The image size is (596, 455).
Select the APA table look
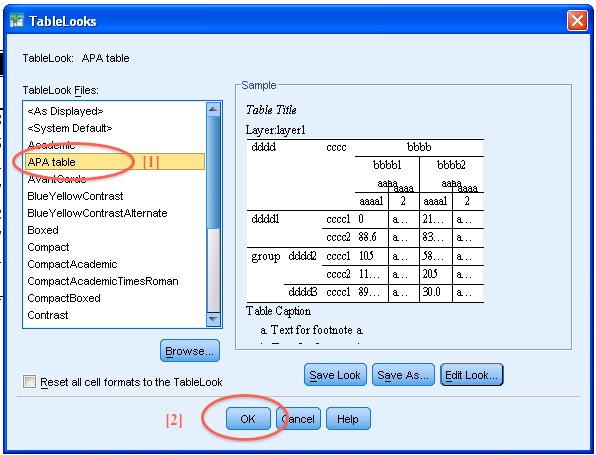115,162
